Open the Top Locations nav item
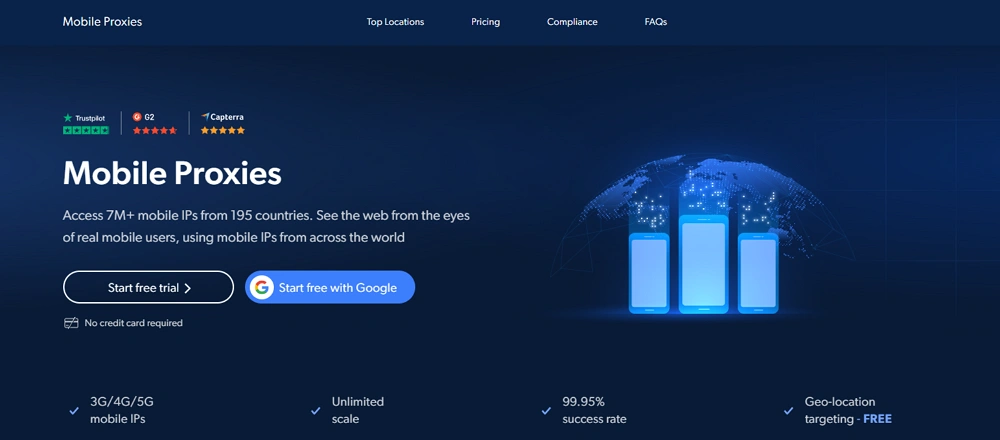1000x440 pixels. pyautogui.click(x=395, y=22)
